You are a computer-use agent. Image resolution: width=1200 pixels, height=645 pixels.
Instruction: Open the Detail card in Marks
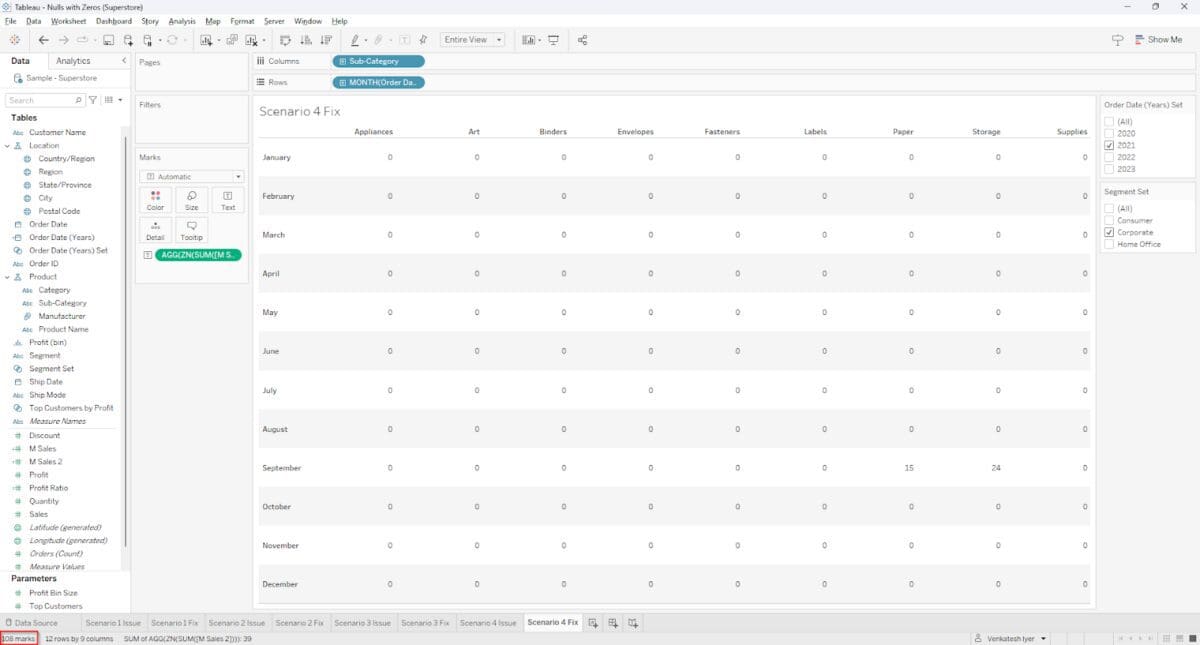tap(155, 230)
